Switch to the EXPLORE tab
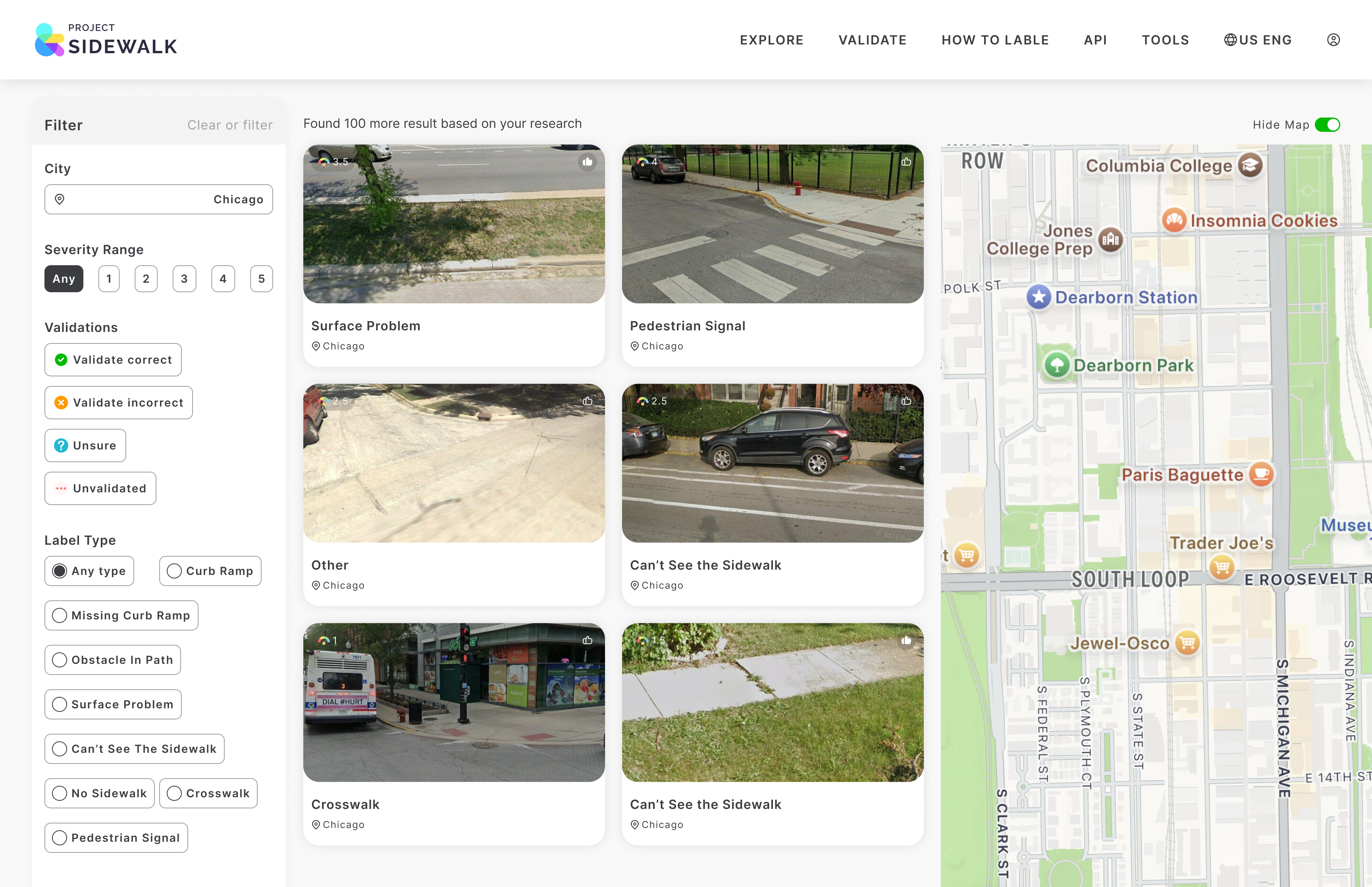The image size is (1372, 887). 771,40
